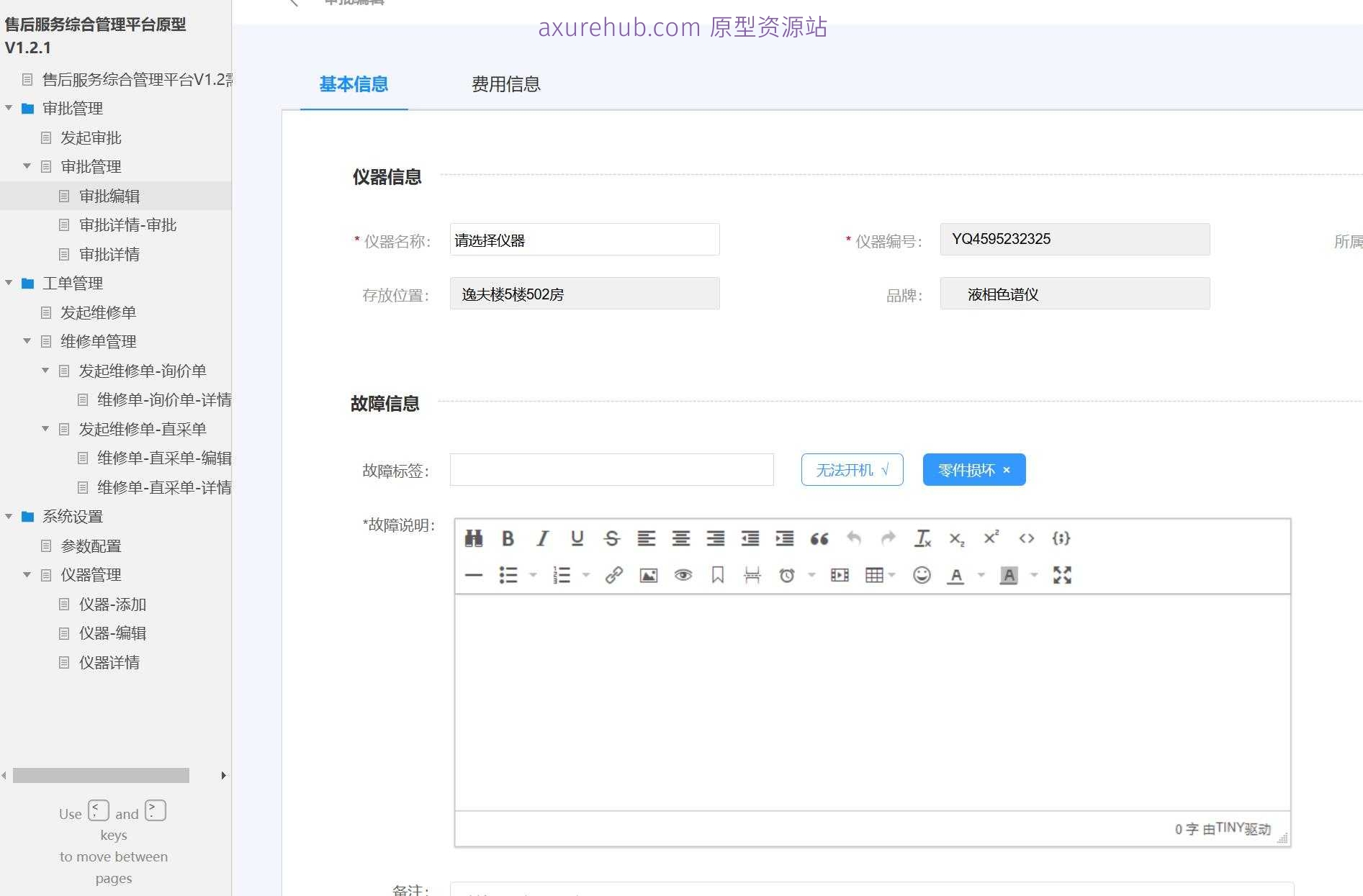Click the 无法开机 fault tag
Image resolution: width=1363 pixels, height=896 pixels.
click(852, 470)
